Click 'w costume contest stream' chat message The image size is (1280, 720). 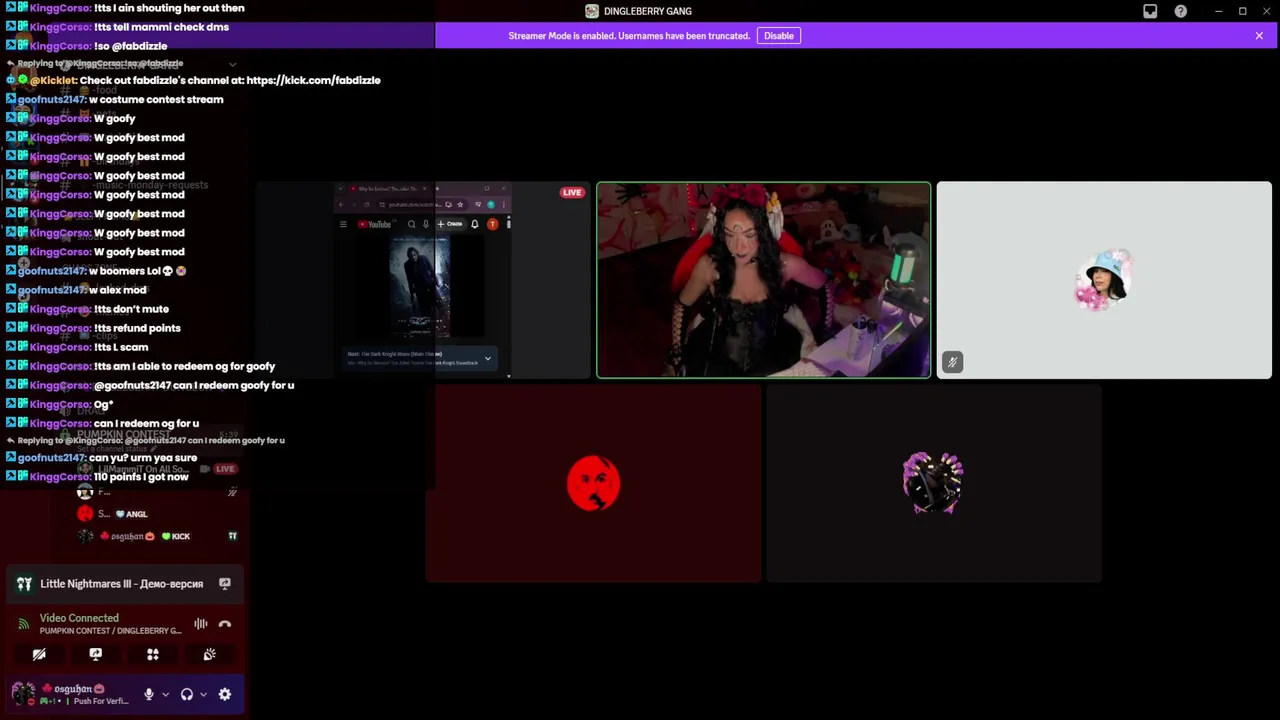click(156, 99)
